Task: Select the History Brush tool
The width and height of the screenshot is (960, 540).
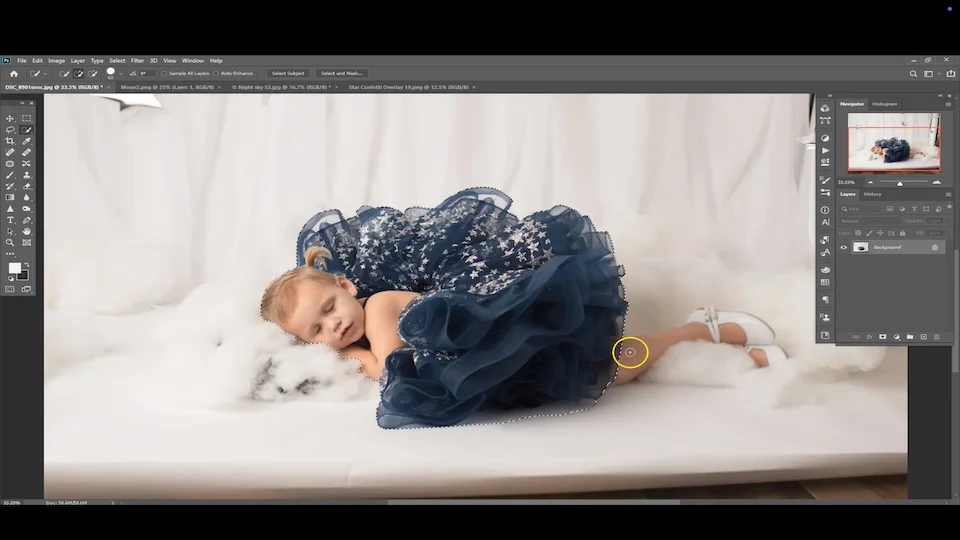Action: point(10,186)
